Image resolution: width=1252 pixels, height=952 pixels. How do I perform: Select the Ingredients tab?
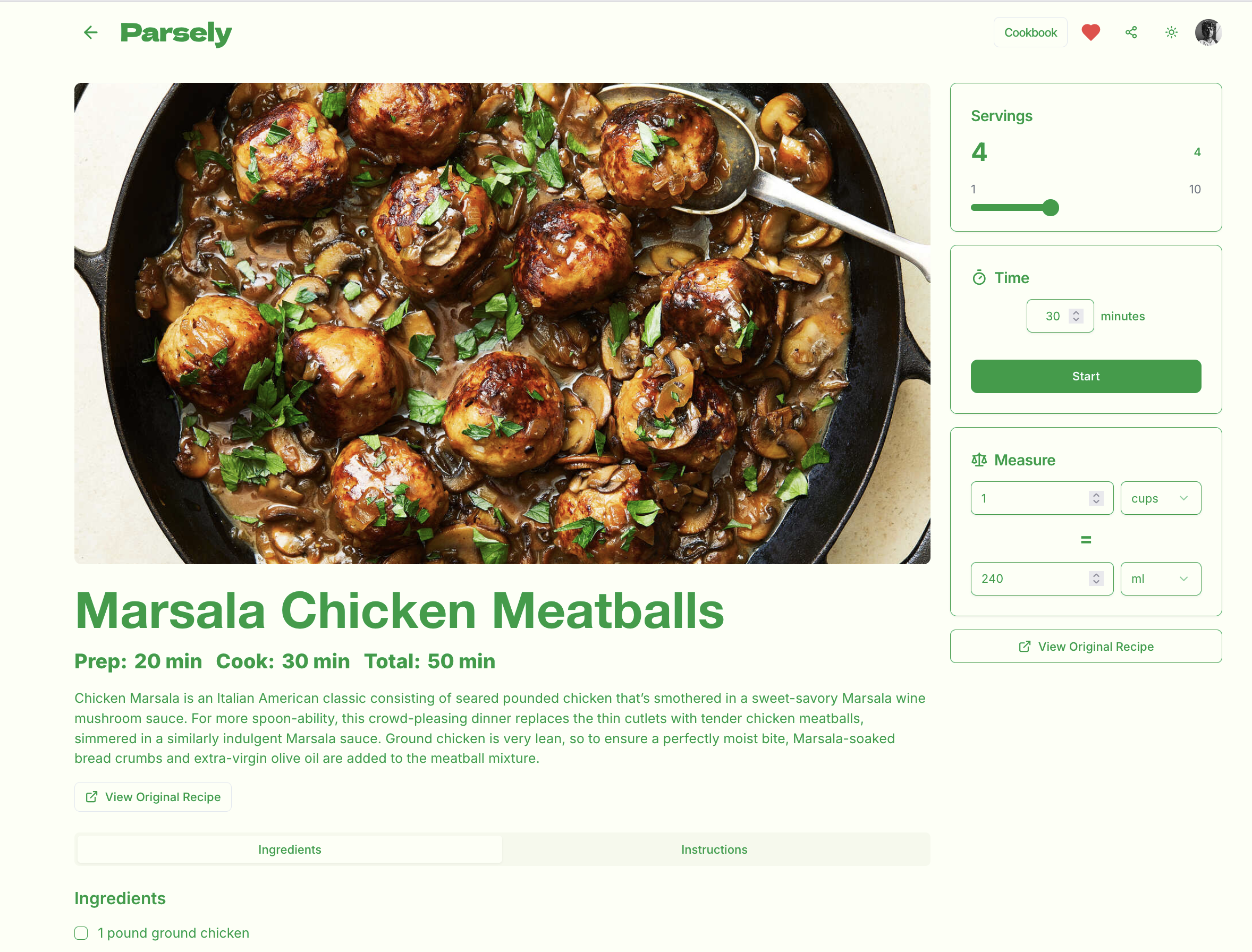pos(290,849)
